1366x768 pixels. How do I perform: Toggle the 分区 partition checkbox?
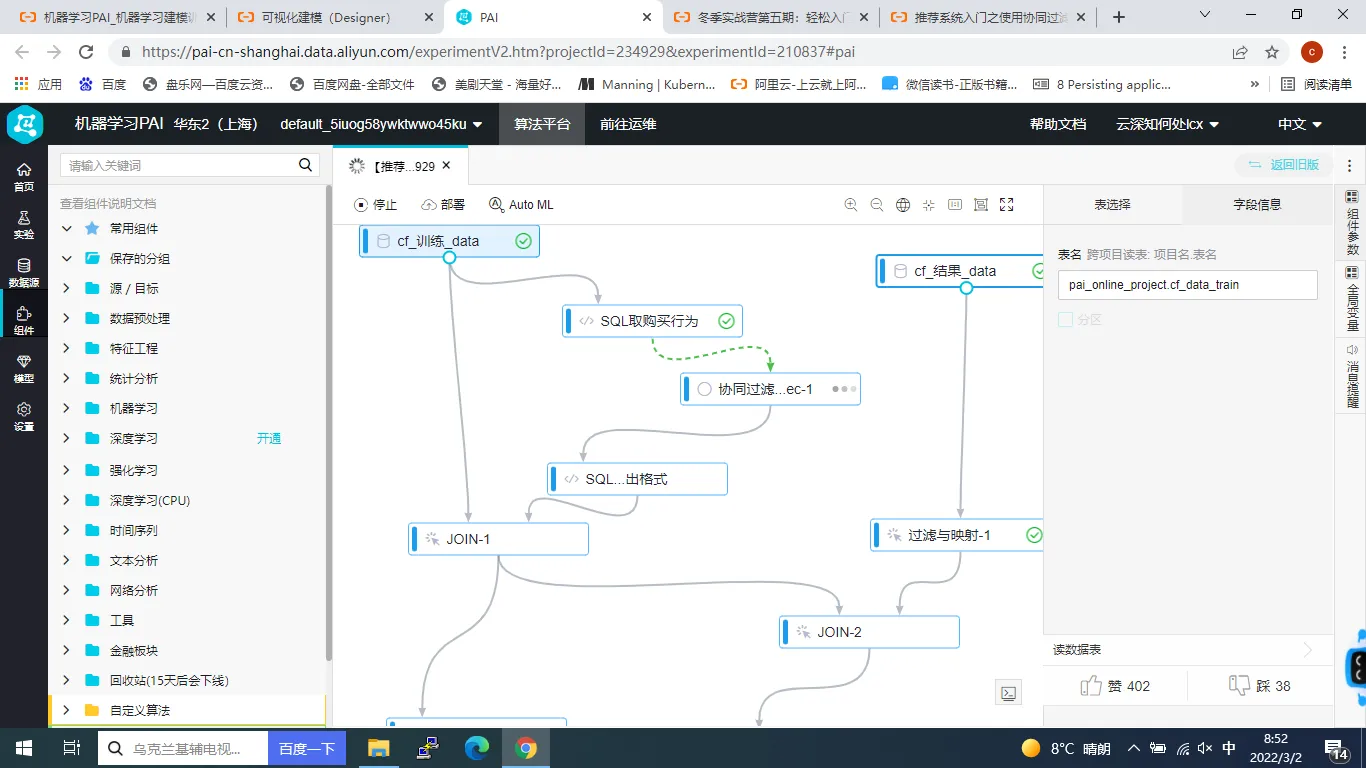(1065, 320)
